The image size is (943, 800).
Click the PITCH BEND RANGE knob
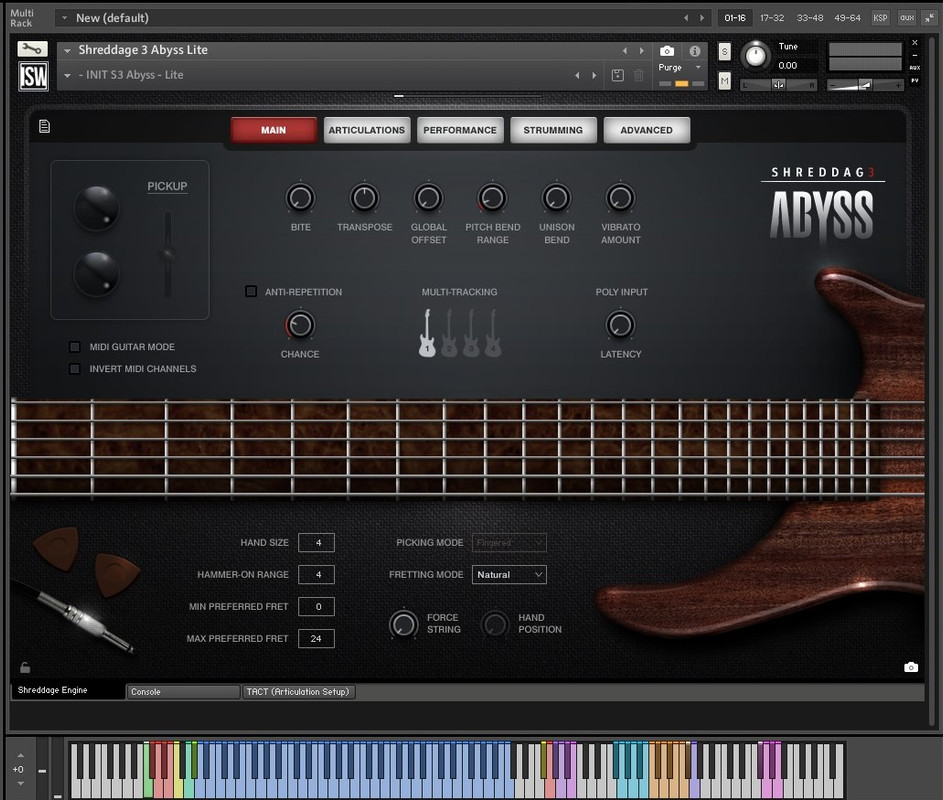493,197
